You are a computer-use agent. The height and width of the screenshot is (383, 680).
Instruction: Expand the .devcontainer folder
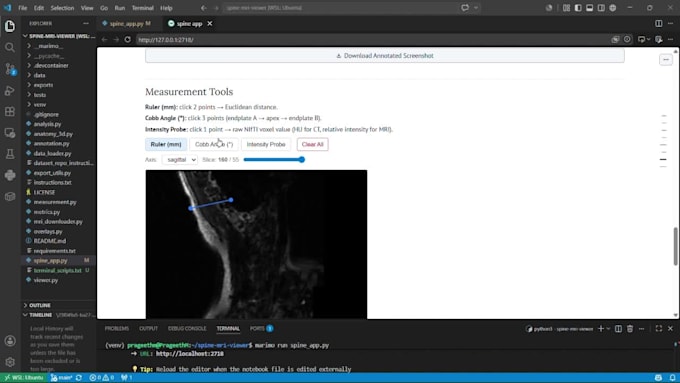pyautogui.click(x=51, y=65)
